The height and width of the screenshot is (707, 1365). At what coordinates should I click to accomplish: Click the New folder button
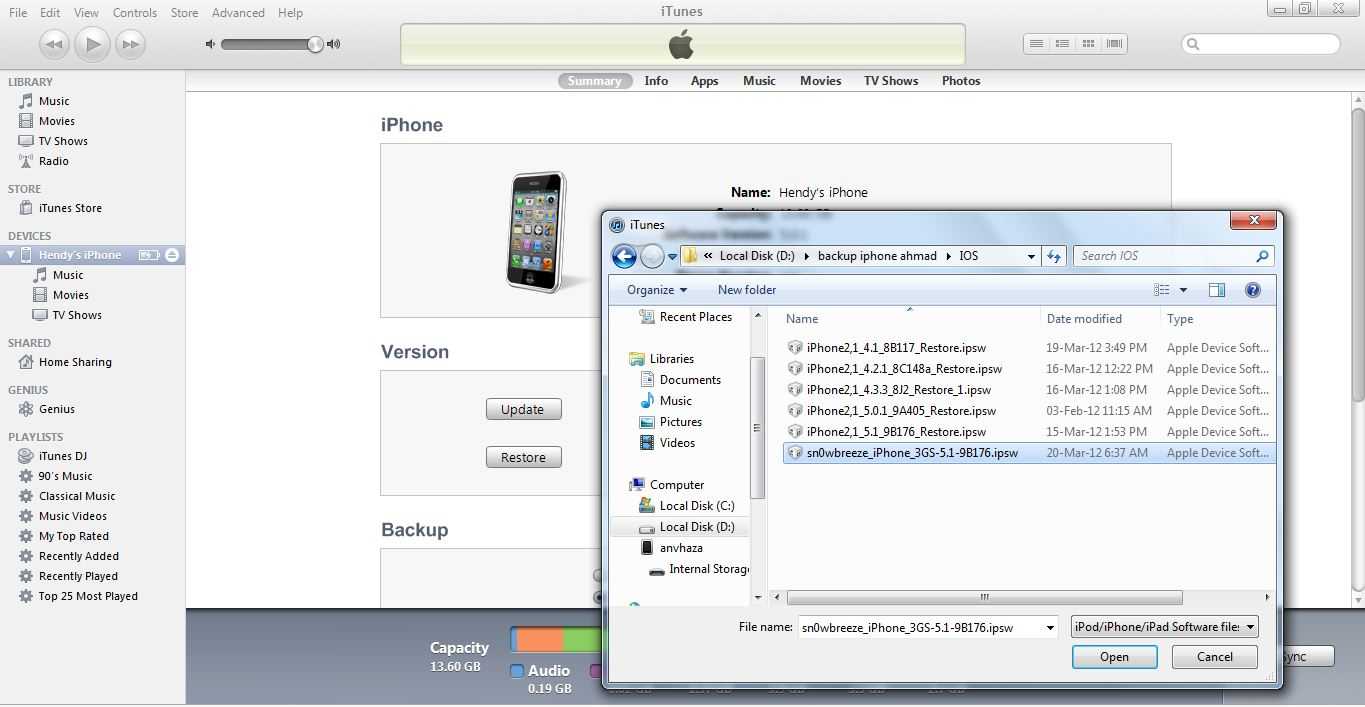point(747,290)
